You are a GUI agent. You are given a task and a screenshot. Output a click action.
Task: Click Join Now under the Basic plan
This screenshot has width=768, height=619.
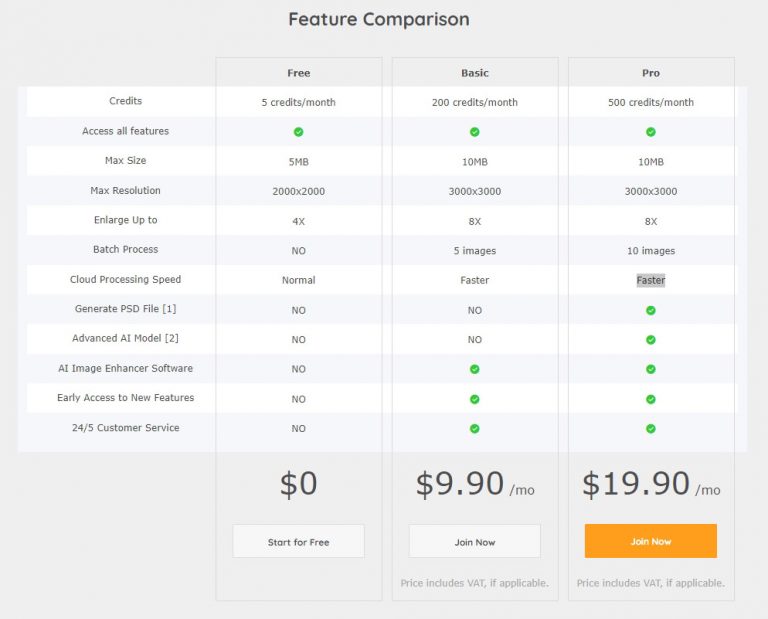(x=474, y=542)
